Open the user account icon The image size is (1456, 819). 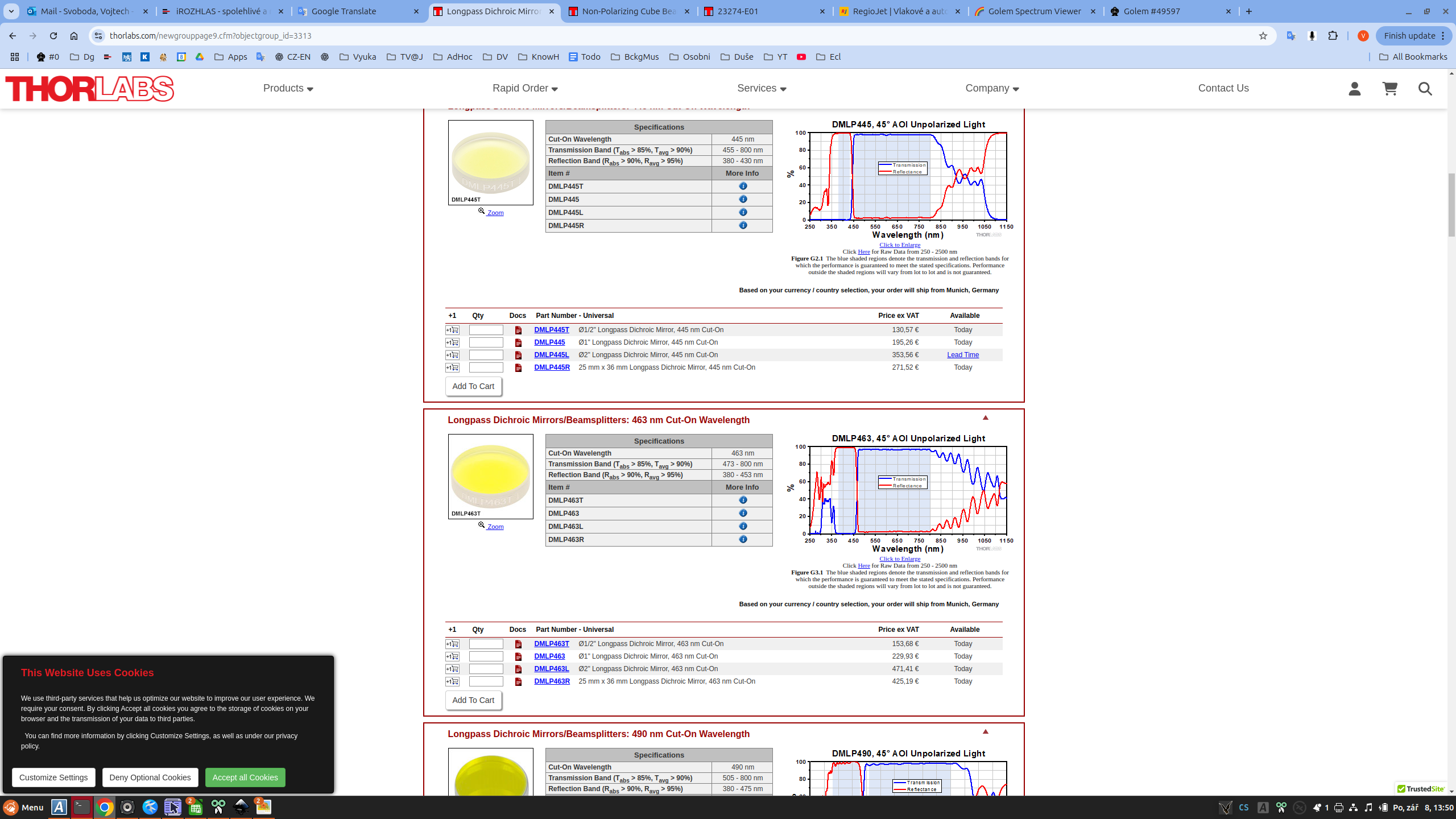pyautogui.click(x=1354, y=88)
